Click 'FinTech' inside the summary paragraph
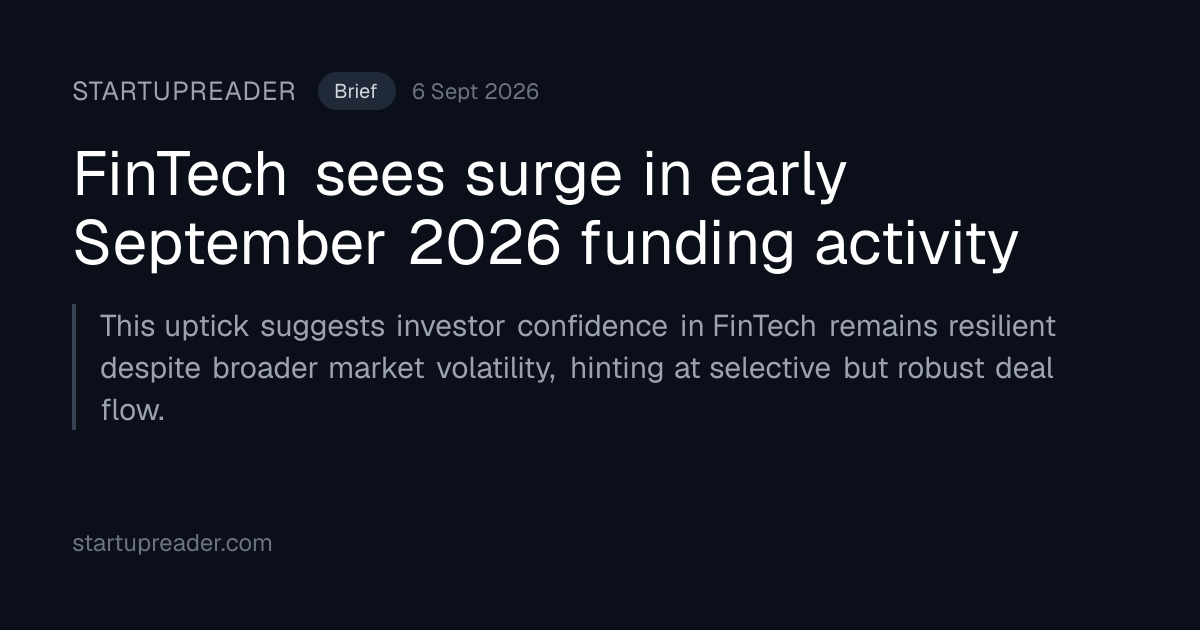 point(764,326)
